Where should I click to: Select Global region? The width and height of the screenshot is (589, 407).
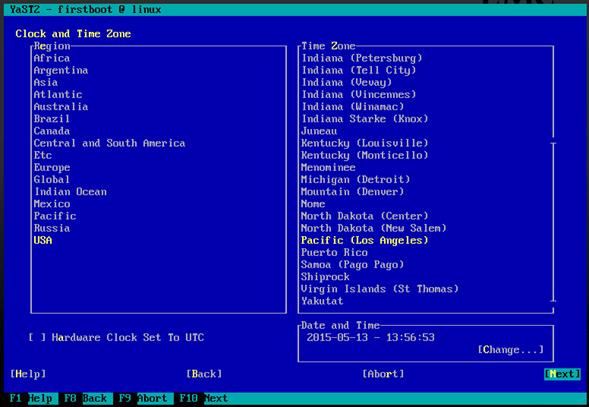click(x=51, y=180)
